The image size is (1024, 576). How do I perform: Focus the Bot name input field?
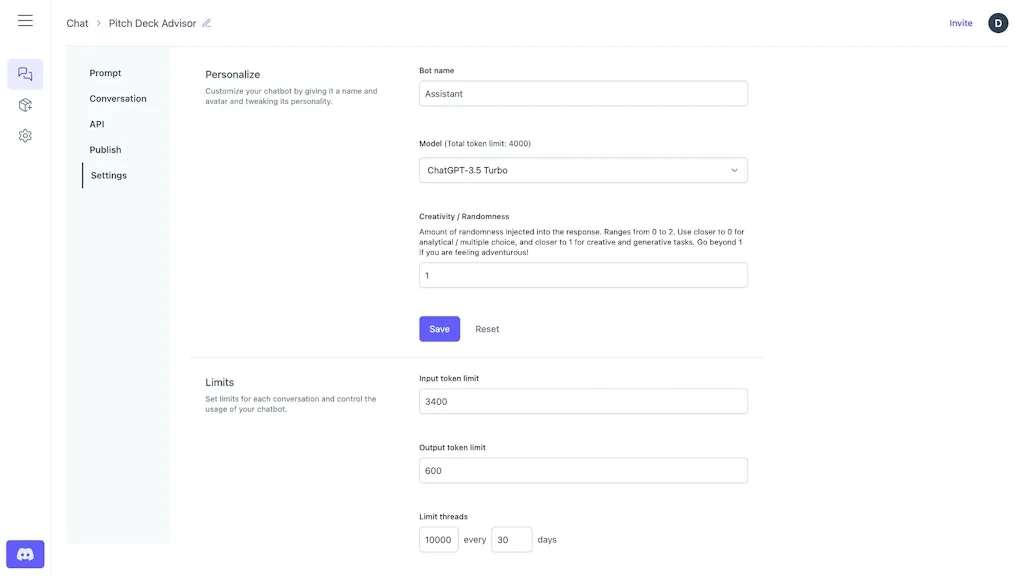583,94
